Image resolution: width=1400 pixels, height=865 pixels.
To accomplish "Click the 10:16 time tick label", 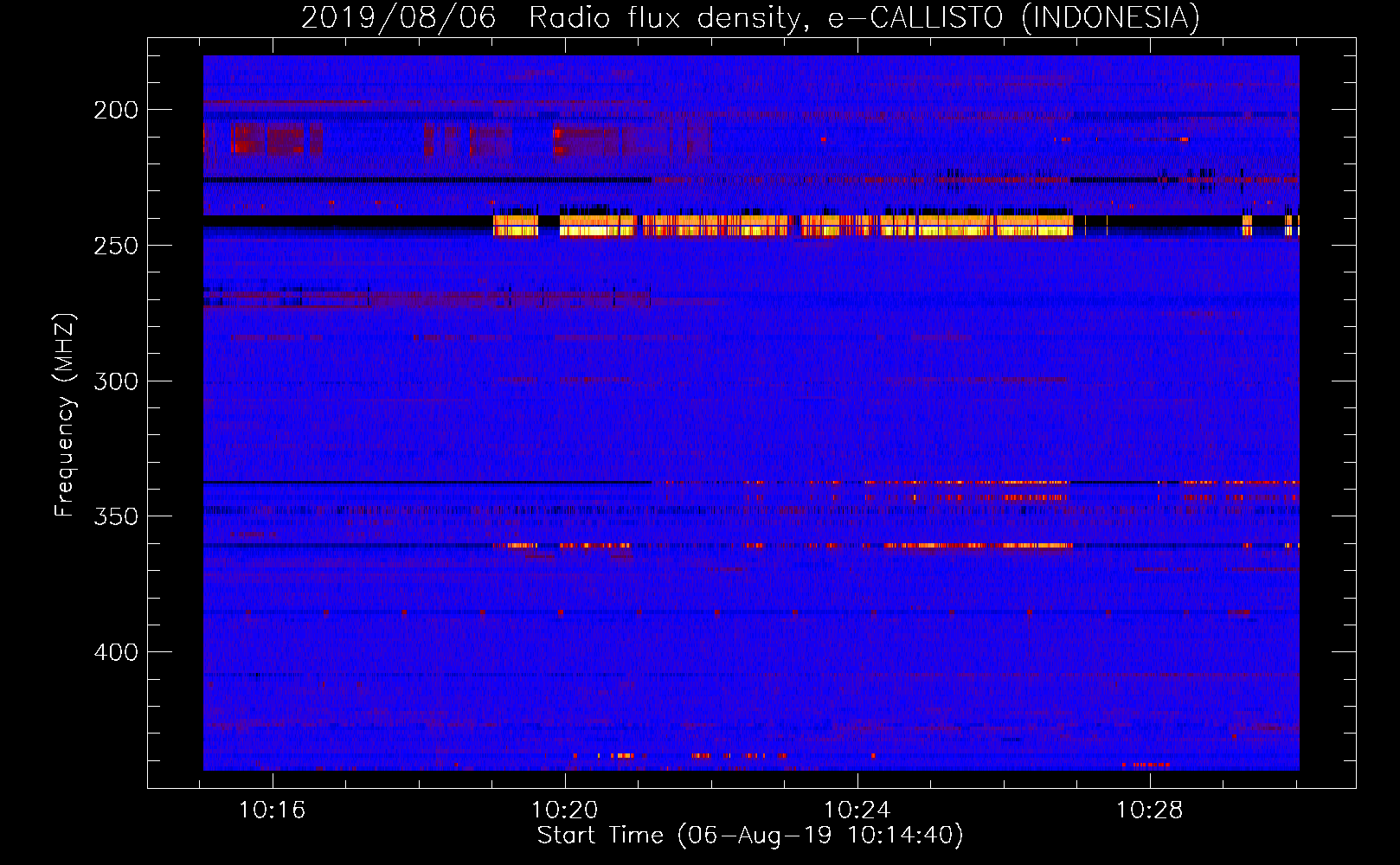I will pos(273,811).
